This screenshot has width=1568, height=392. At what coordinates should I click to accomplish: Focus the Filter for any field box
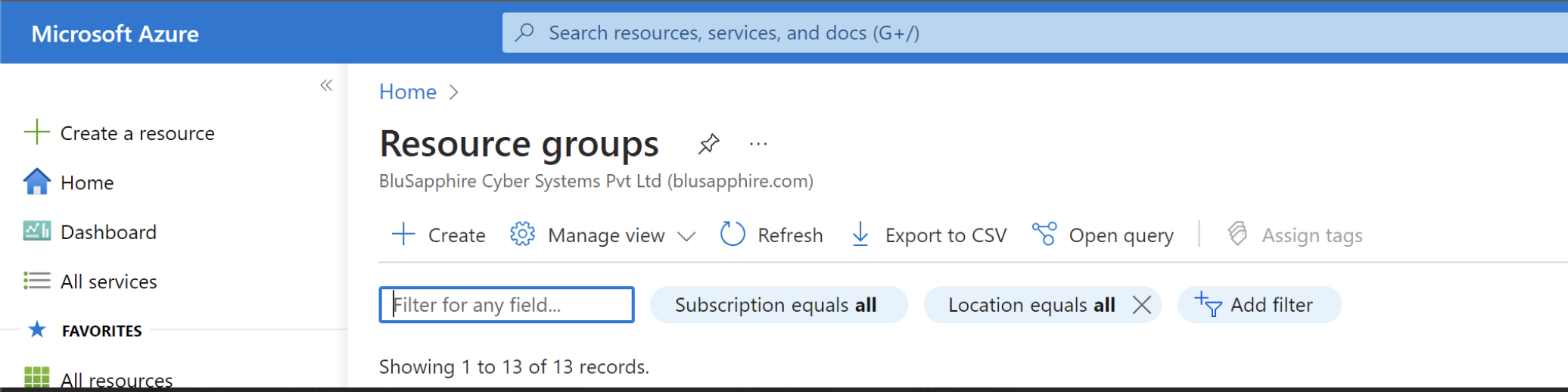click(506, 305)
